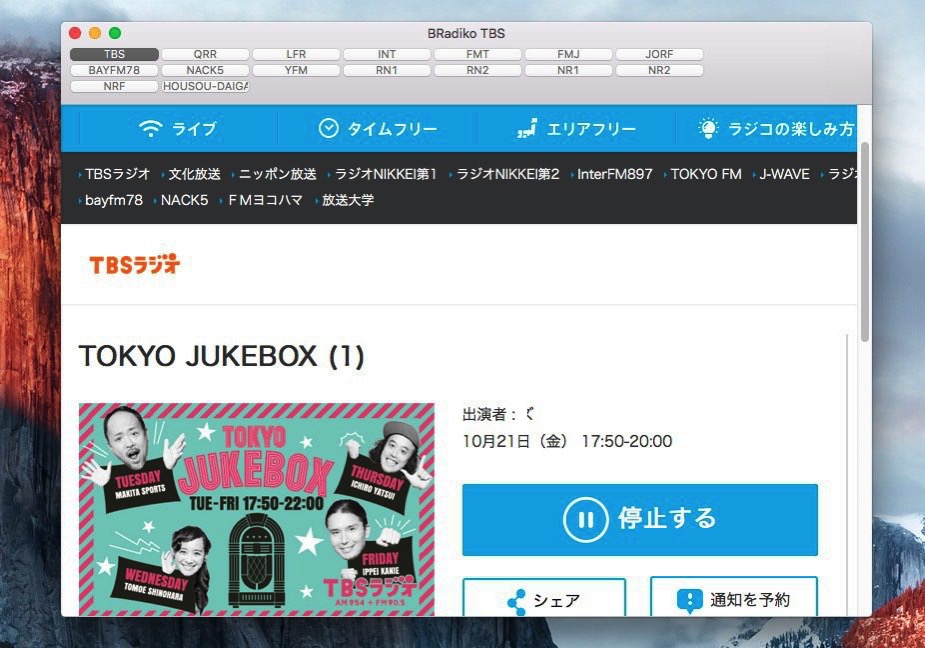Click the Timefree clock icon
The width and height of the screenshot is (925, 648).
tap(329, 128)
